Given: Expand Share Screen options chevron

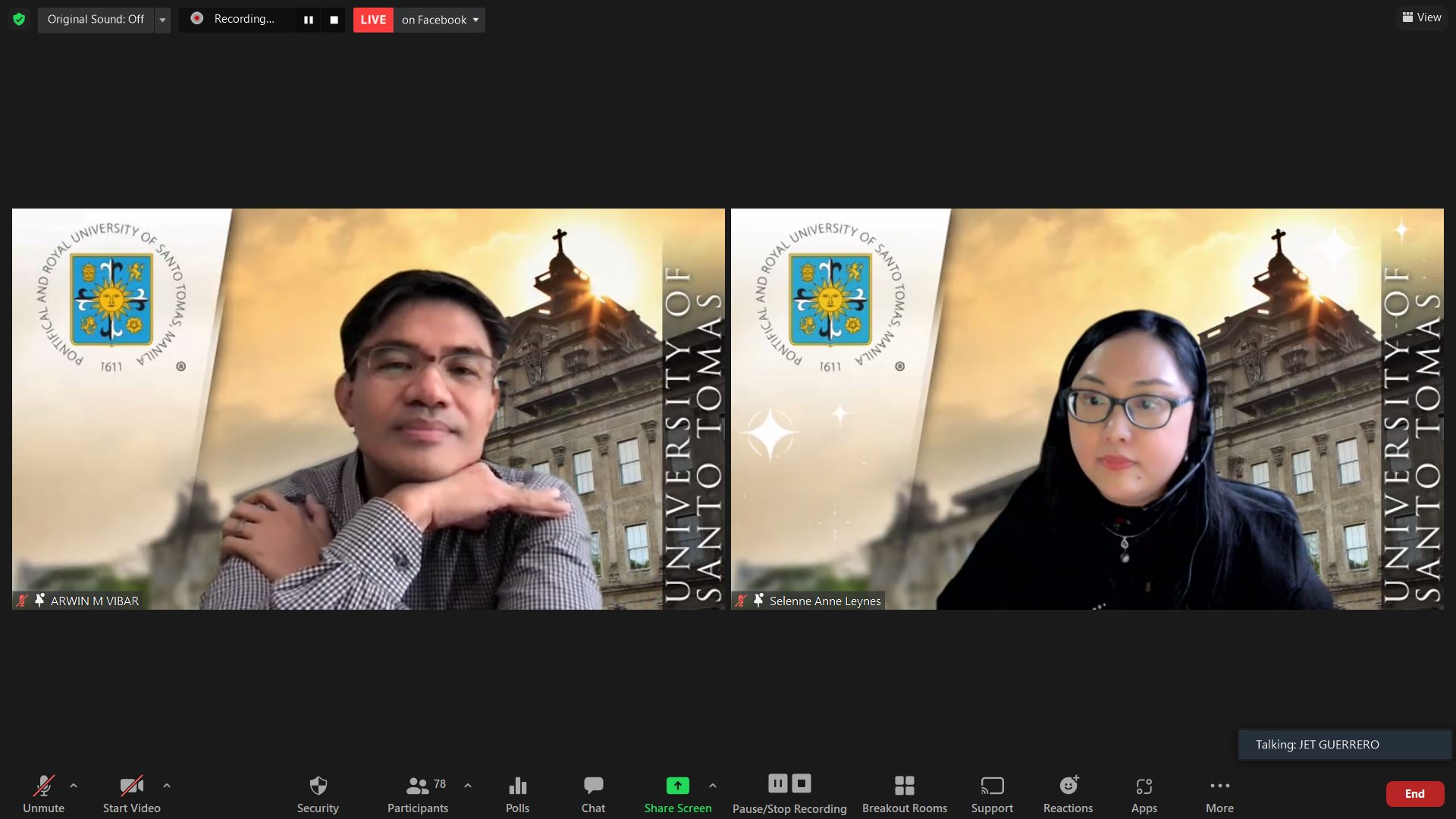Looking at the screenshot, I should [713, 786].
